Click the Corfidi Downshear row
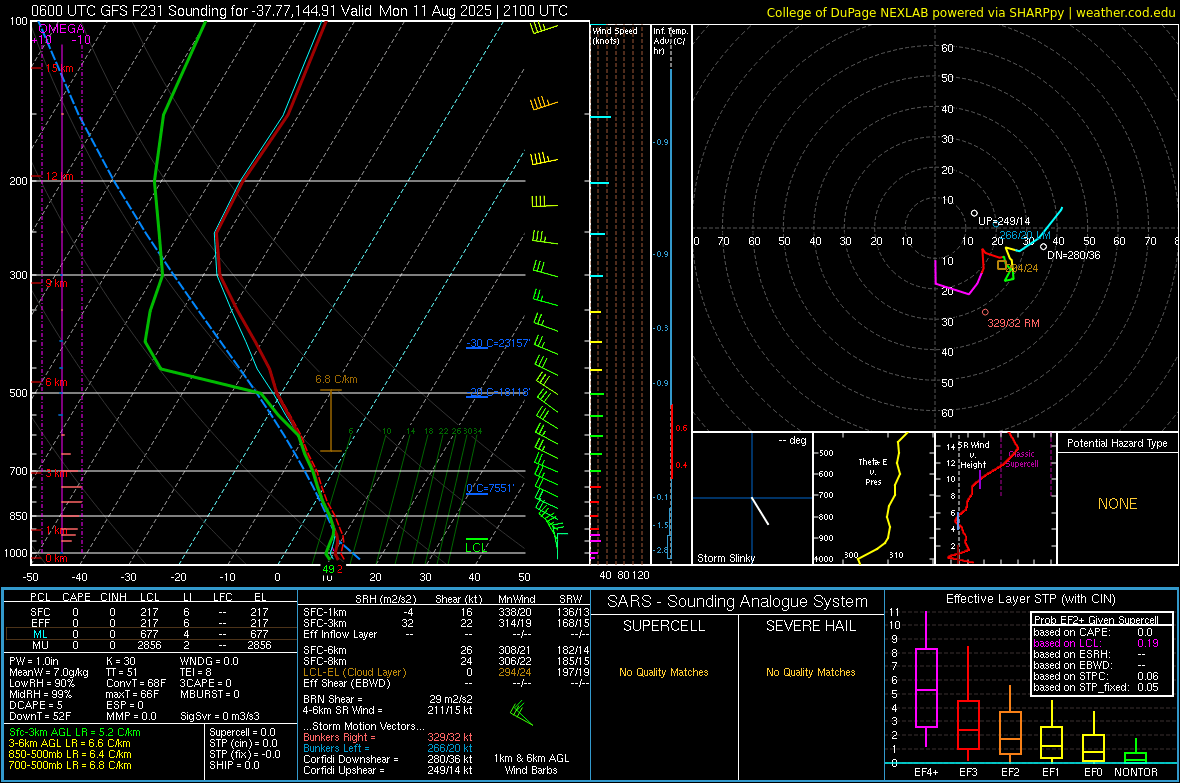Image resolution: width=1180 pixels, height=783 pixels. point(388,759)
